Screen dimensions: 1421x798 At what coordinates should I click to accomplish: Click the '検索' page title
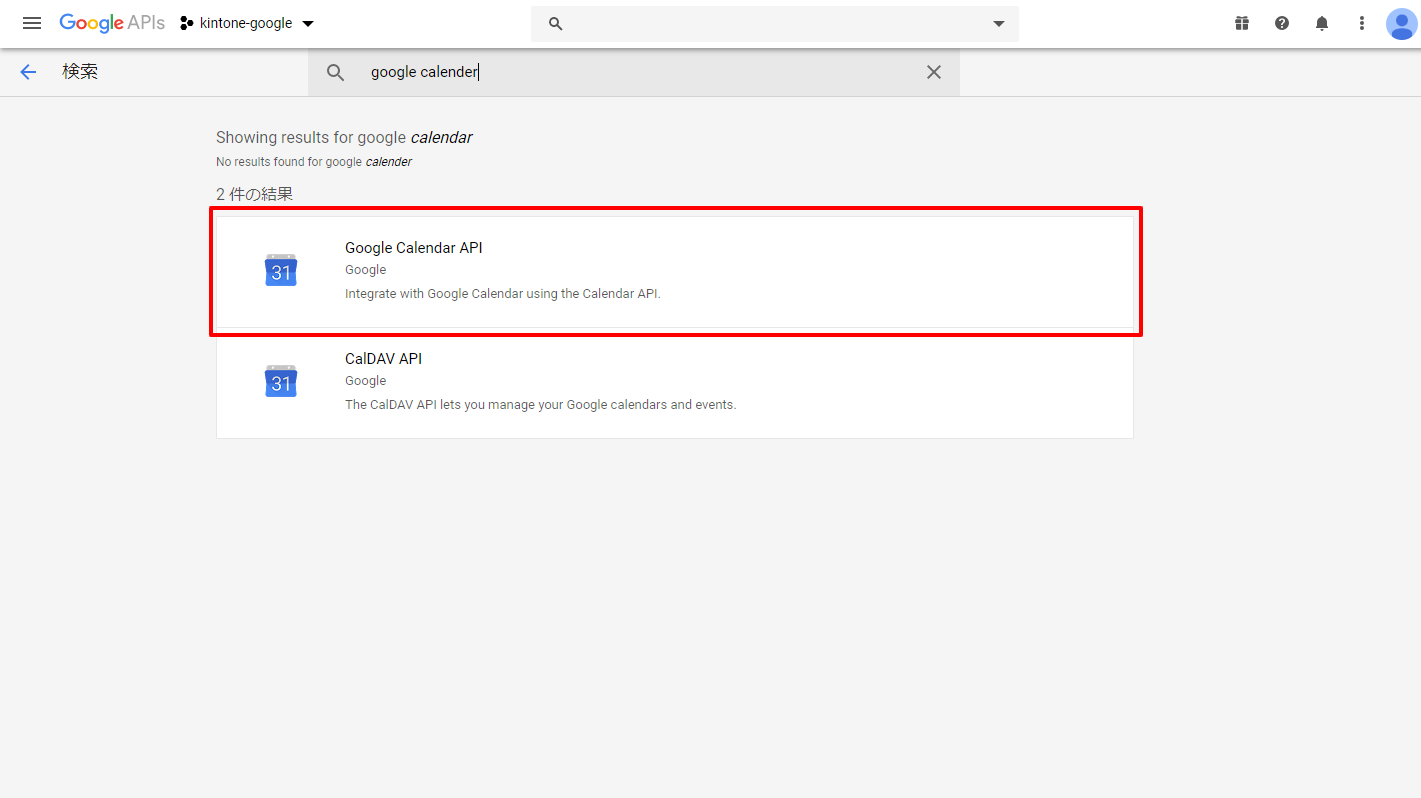pyautogui.click(x=80, y=72)
